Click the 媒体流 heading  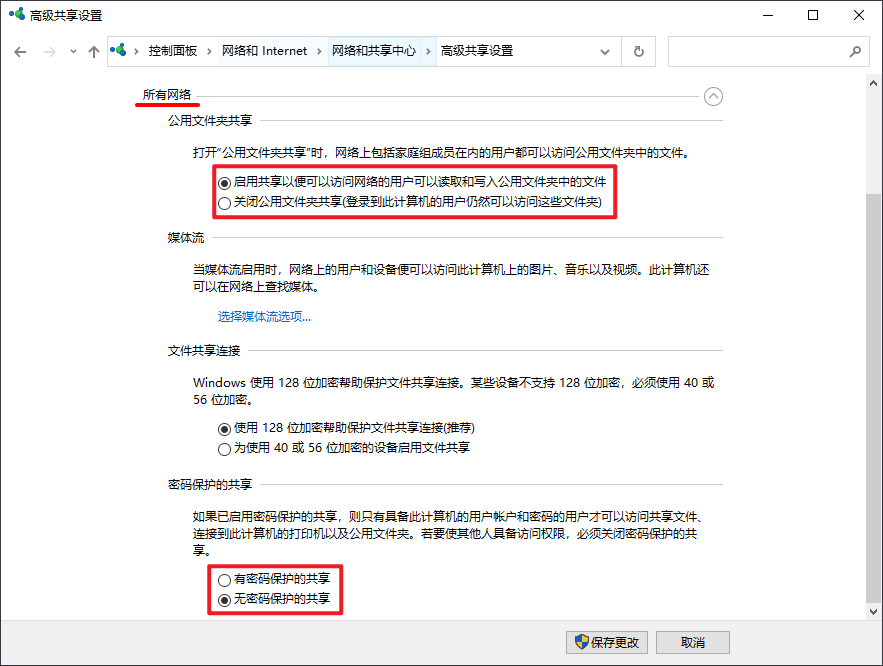tap(186, 238)
